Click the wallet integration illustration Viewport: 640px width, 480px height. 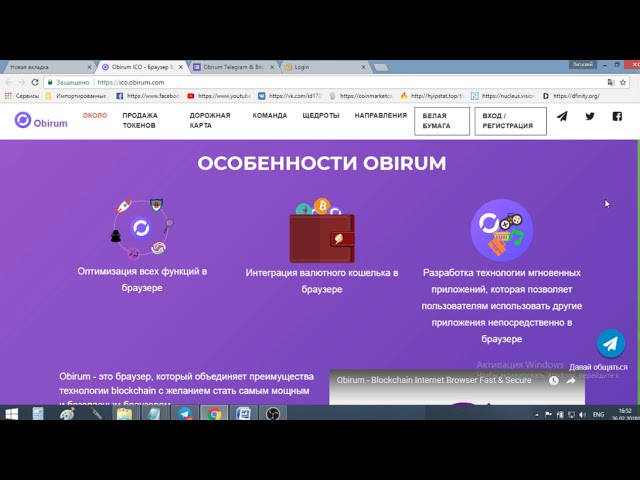[322, 231]
